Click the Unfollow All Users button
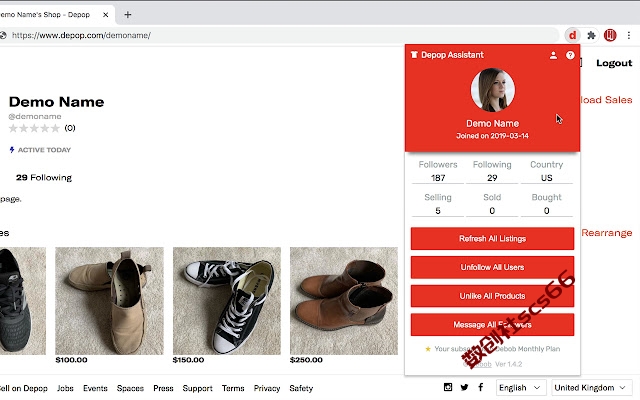Viewport: 640px width, 400px height. 492,267
